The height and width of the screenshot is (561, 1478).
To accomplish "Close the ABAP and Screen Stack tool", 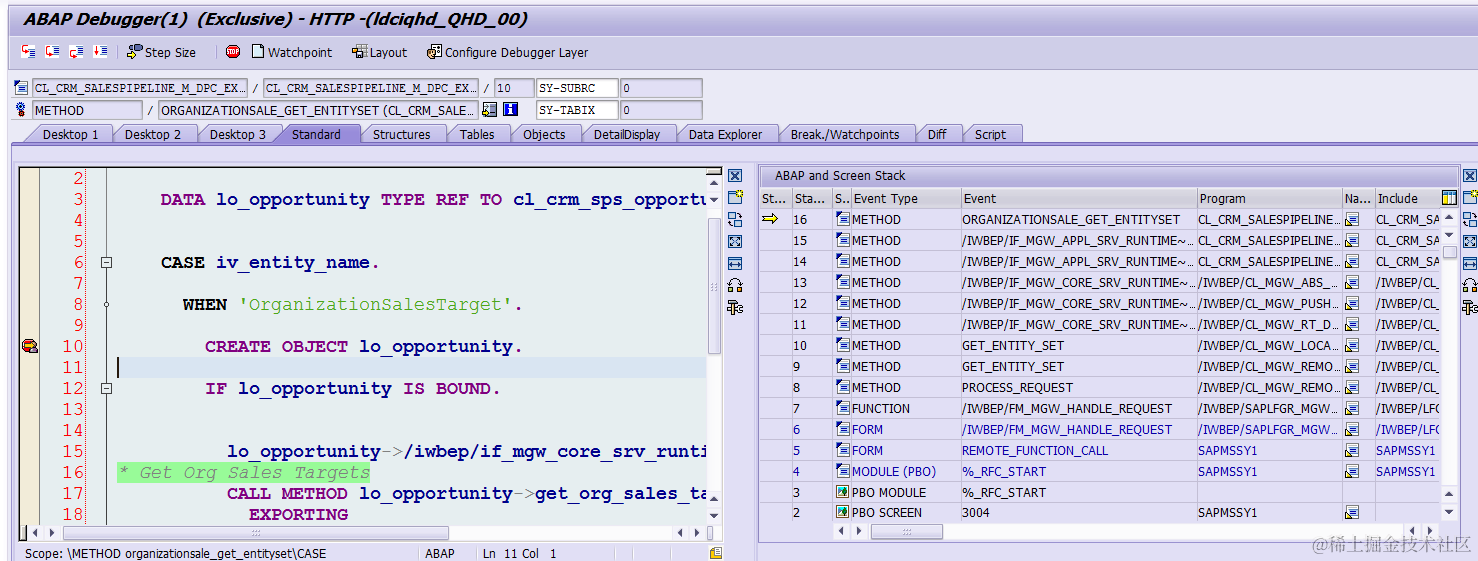I will [x=1470, y=176].
